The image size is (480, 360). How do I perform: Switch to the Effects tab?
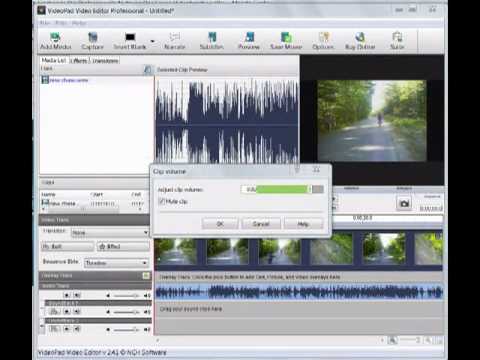point(79,61)
